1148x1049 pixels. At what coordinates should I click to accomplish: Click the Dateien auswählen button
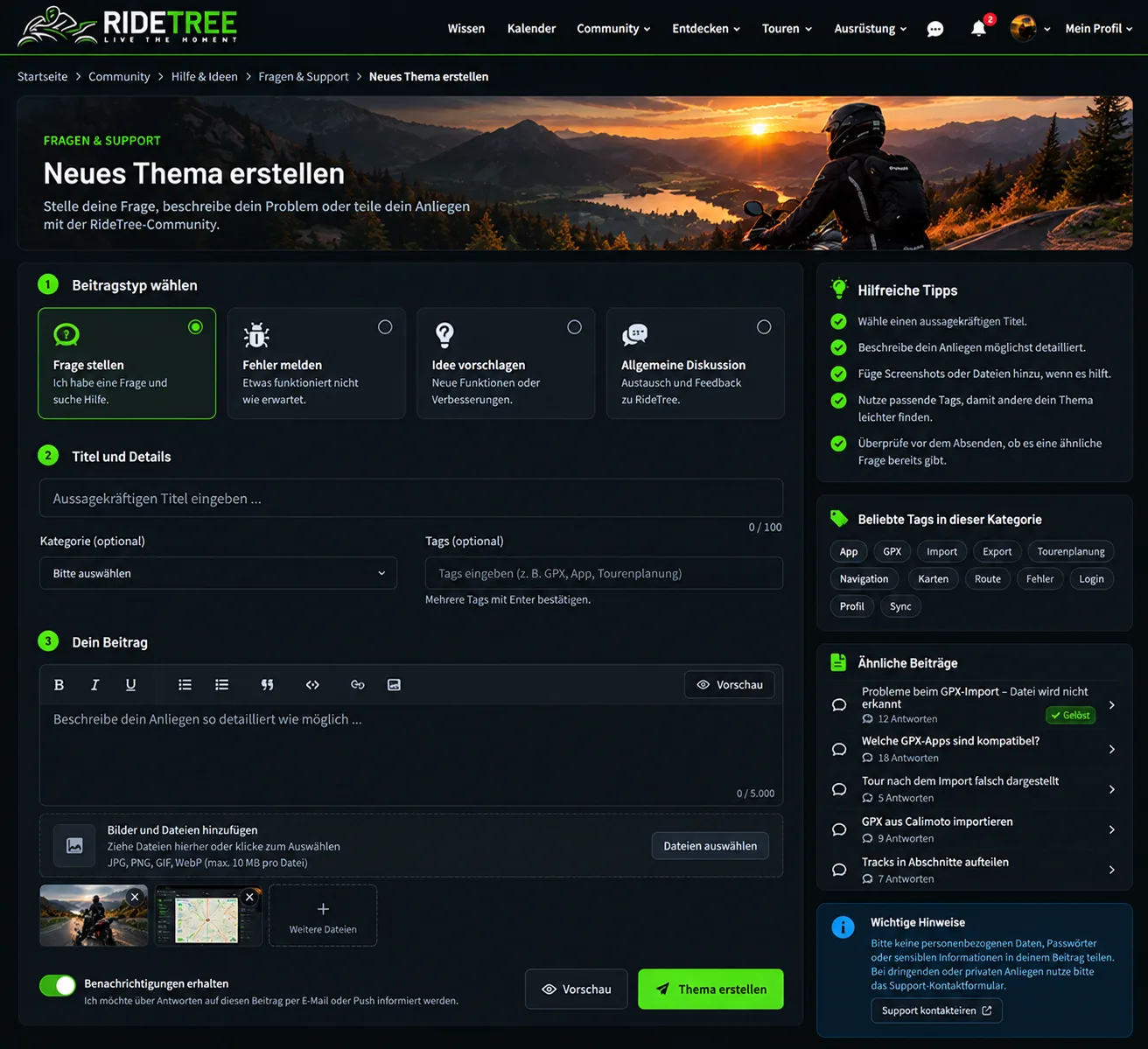(x=710, y=846)
